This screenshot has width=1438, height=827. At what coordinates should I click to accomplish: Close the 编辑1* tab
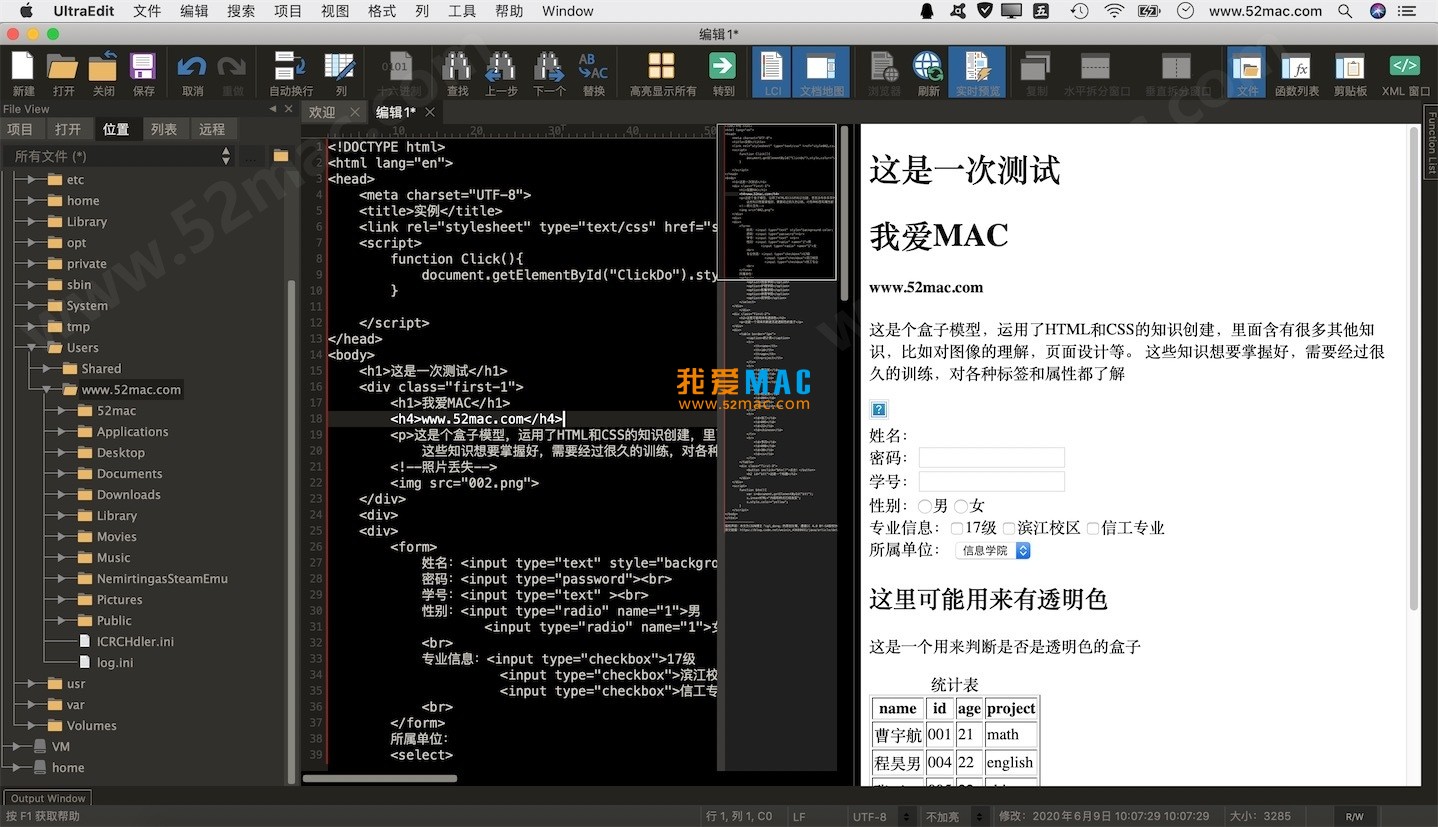point(430,112)
